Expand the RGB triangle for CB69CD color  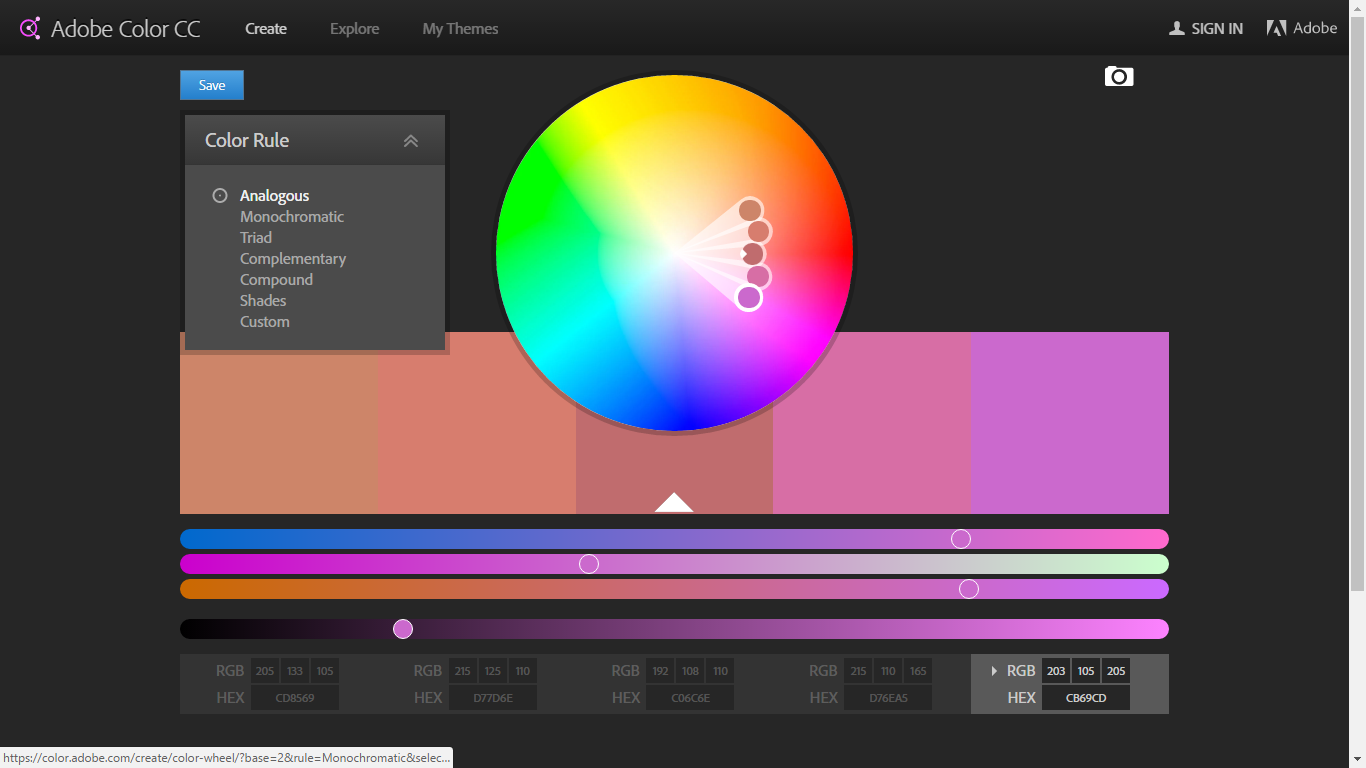click(x=994, y=671)
